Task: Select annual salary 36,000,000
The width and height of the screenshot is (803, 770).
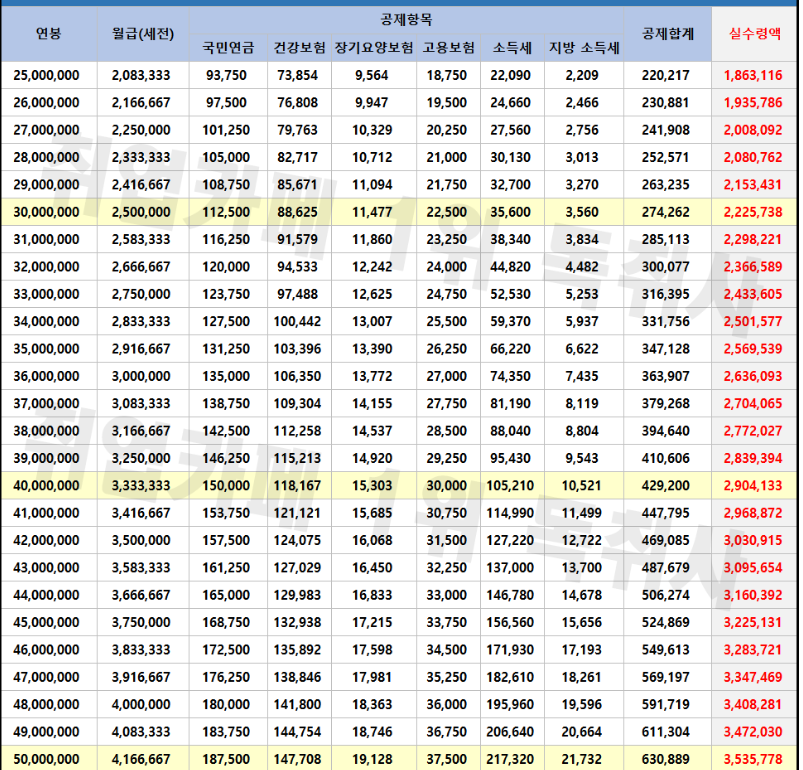Action: 46,376
